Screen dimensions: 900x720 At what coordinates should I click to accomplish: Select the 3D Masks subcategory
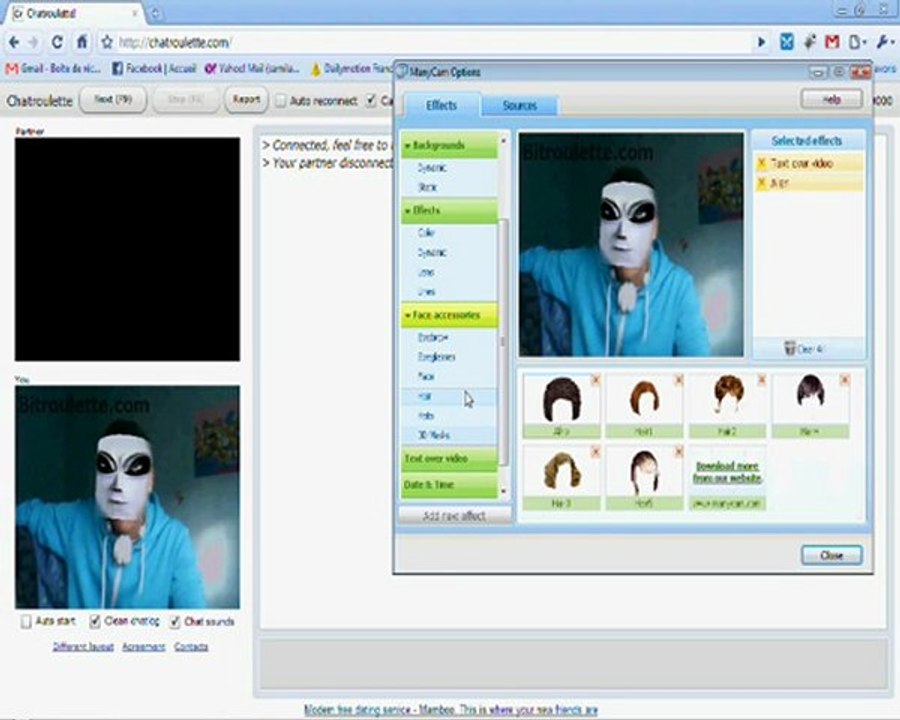point(434,435)
